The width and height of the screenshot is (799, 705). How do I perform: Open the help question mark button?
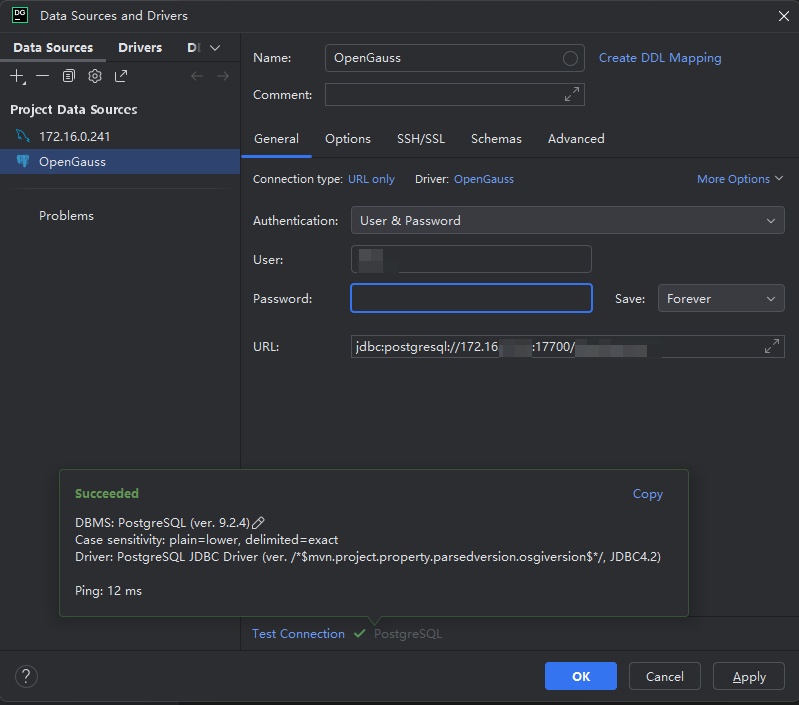pyautogui.click(x=26, y=676)
